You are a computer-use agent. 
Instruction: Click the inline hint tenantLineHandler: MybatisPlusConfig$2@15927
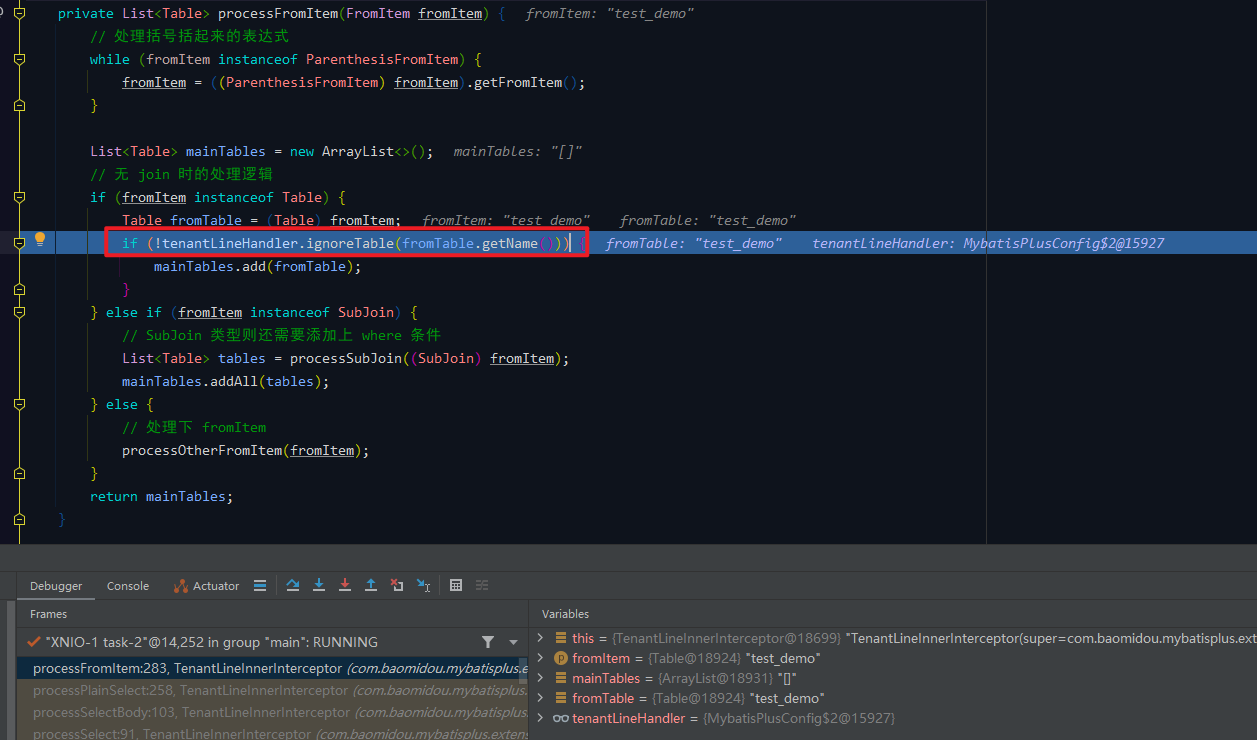(x=988, y=243)
